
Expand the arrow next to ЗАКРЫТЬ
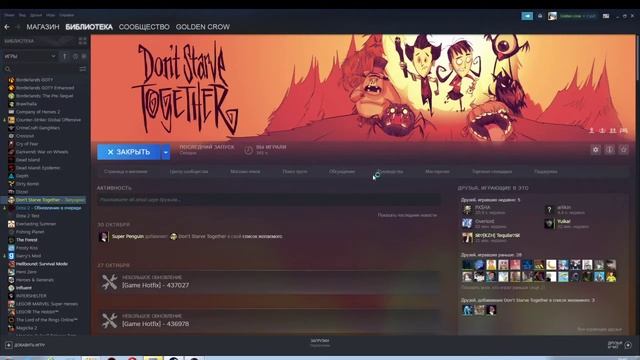click(166, 152)
